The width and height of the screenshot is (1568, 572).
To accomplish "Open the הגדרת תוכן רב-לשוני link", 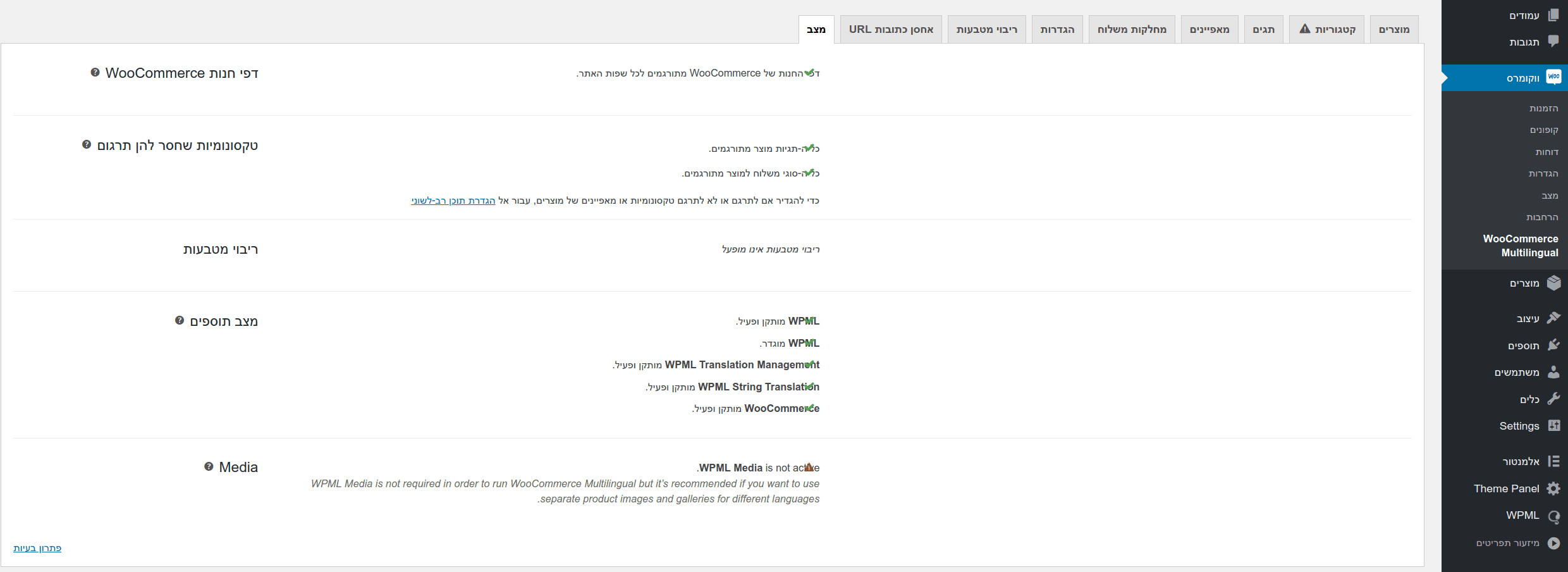I will coord(453,201).
